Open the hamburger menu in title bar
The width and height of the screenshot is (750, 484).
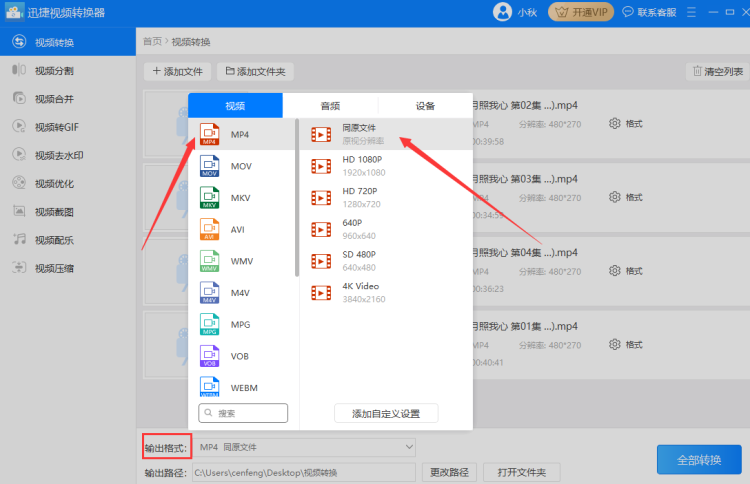(x=691, y=12)
